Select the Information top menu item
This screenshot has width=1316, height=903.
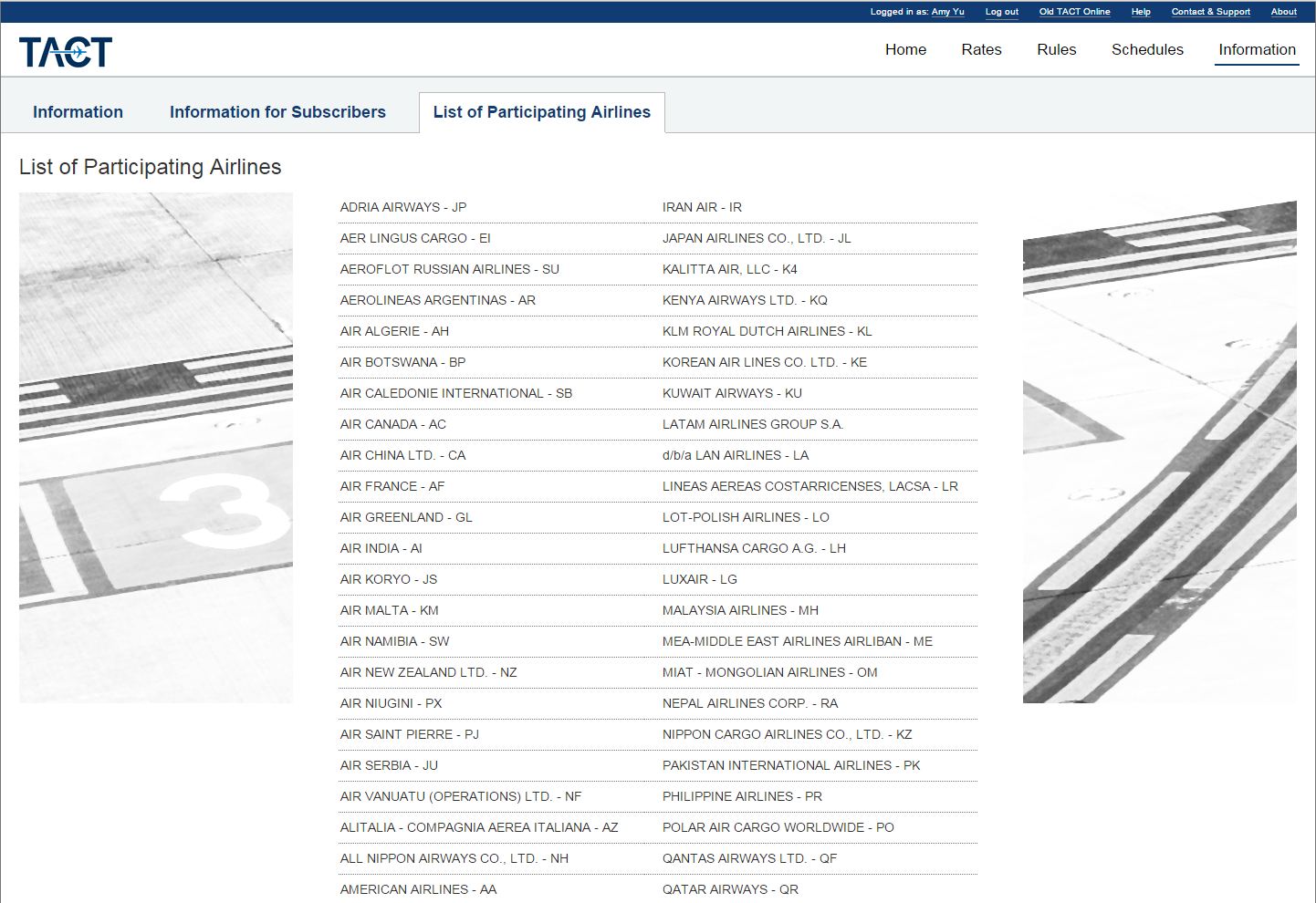pos(1257,50)
